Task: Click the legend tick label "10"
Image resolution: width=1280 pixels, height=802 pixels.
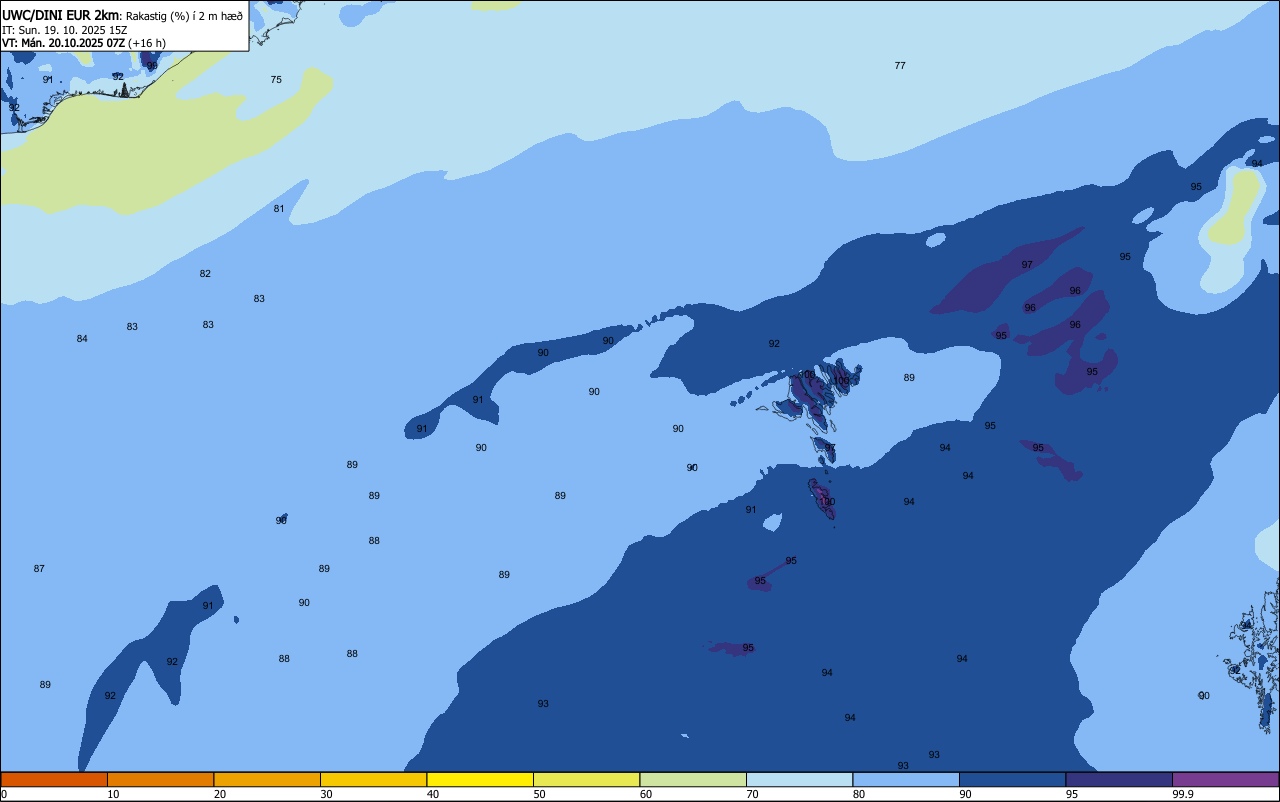Action: tap(113, 794)
